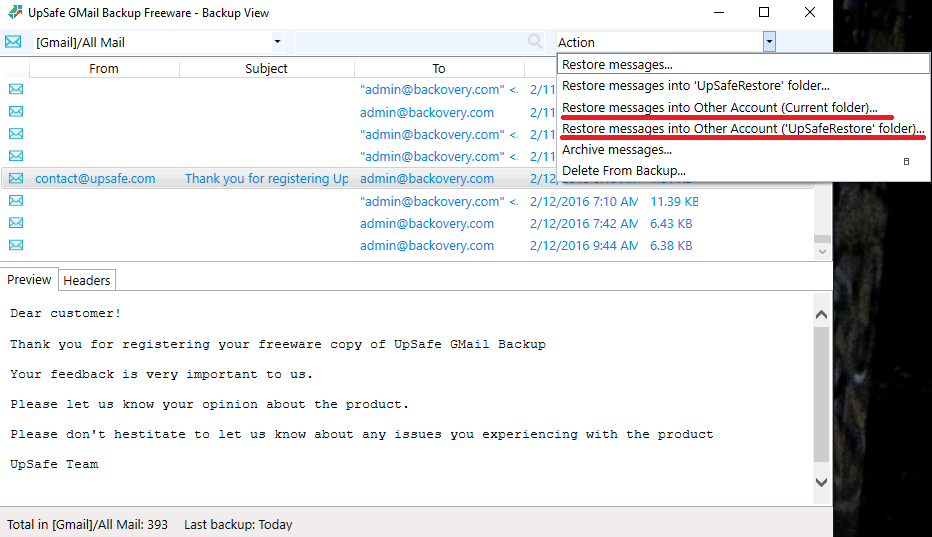The width and height of the screenshot is (932, 537).
Task: Minimize the Backup View window
Action: [719, 12]
